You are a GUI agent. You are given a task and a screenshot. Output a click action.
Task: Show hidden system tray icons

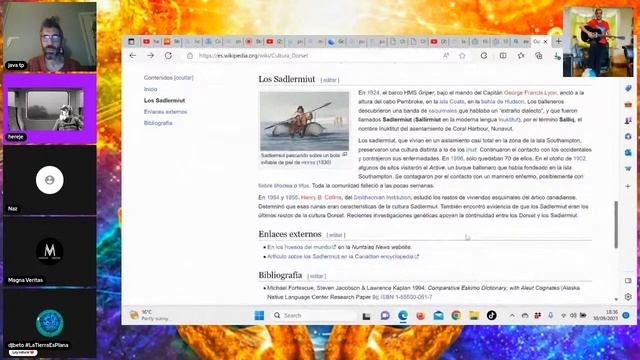512,316
